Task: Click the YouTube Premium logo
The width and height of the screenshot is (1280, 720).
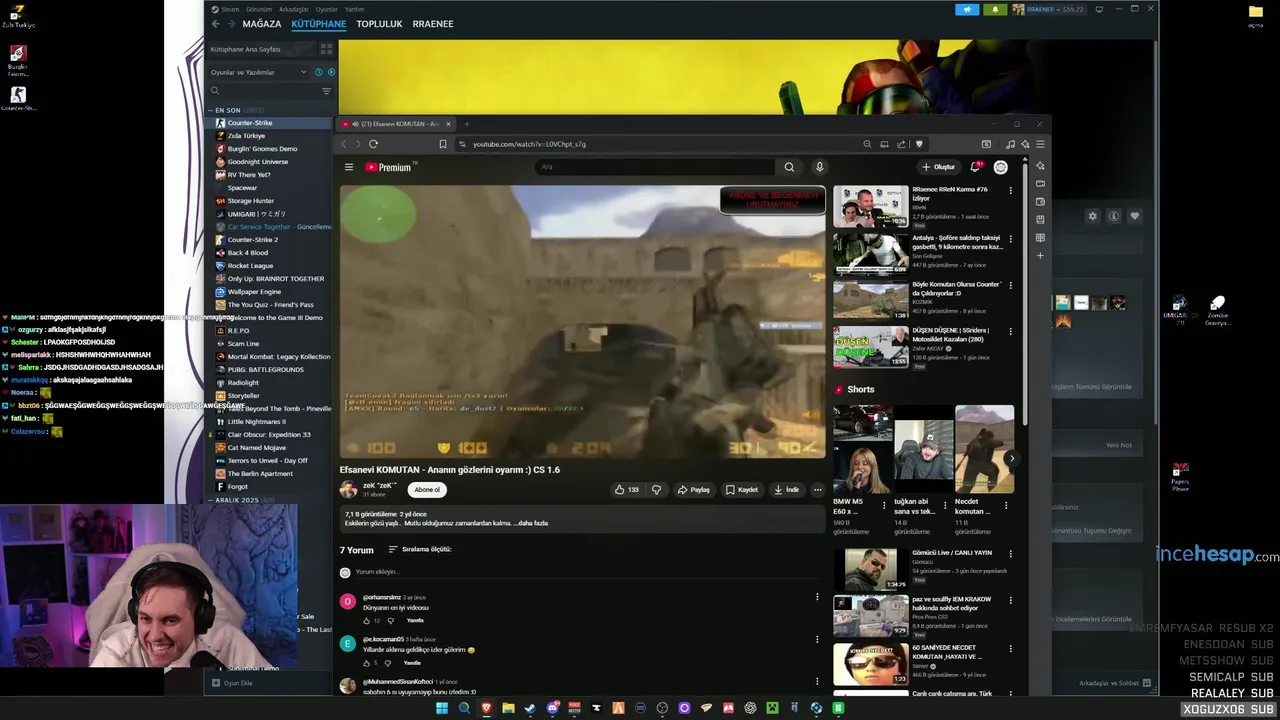Action: pos(389,167)
